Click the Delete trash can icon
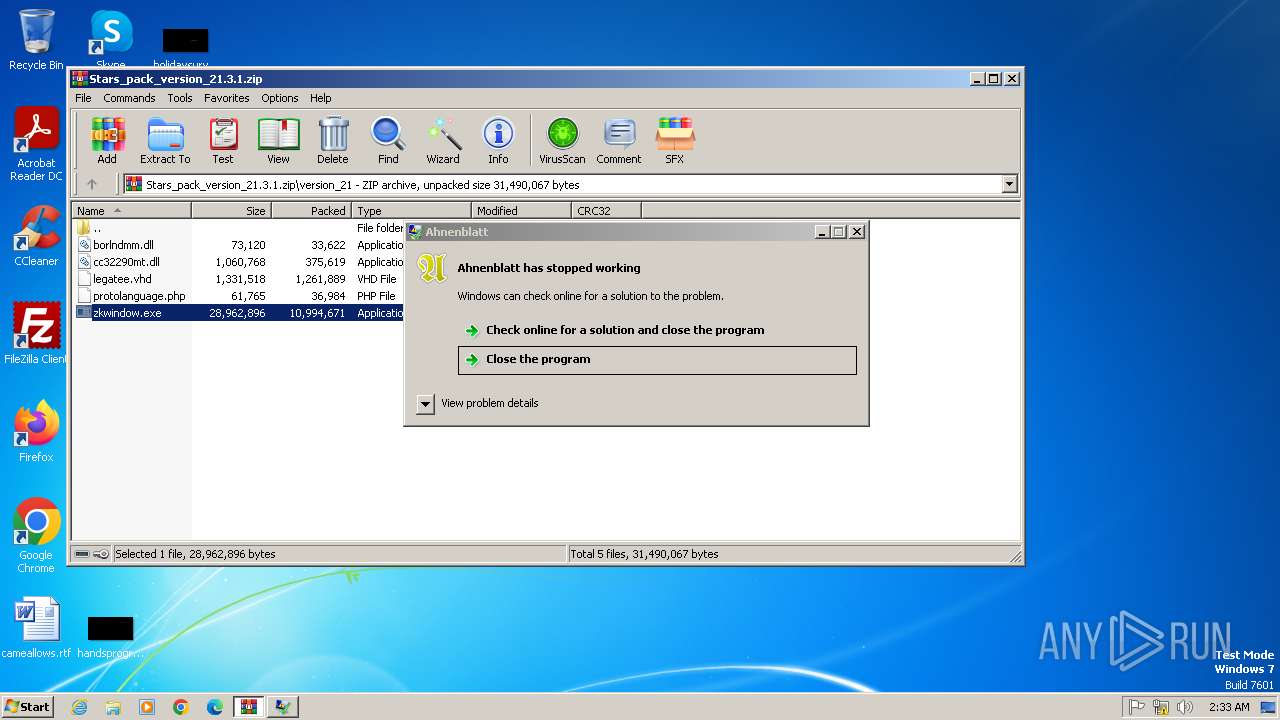The width and height of the screenshot is (1280, 720). 333,140
